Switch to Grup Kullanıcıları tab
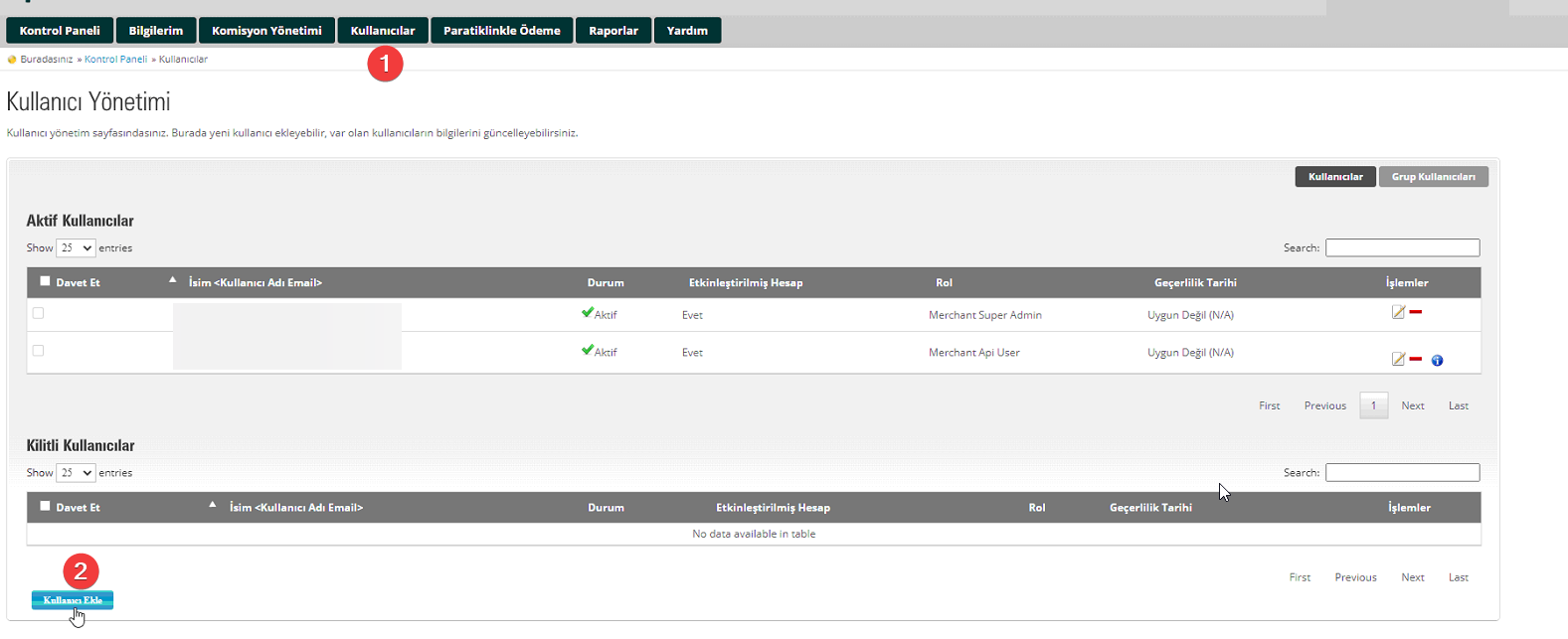 click(x=1433, y=177)
